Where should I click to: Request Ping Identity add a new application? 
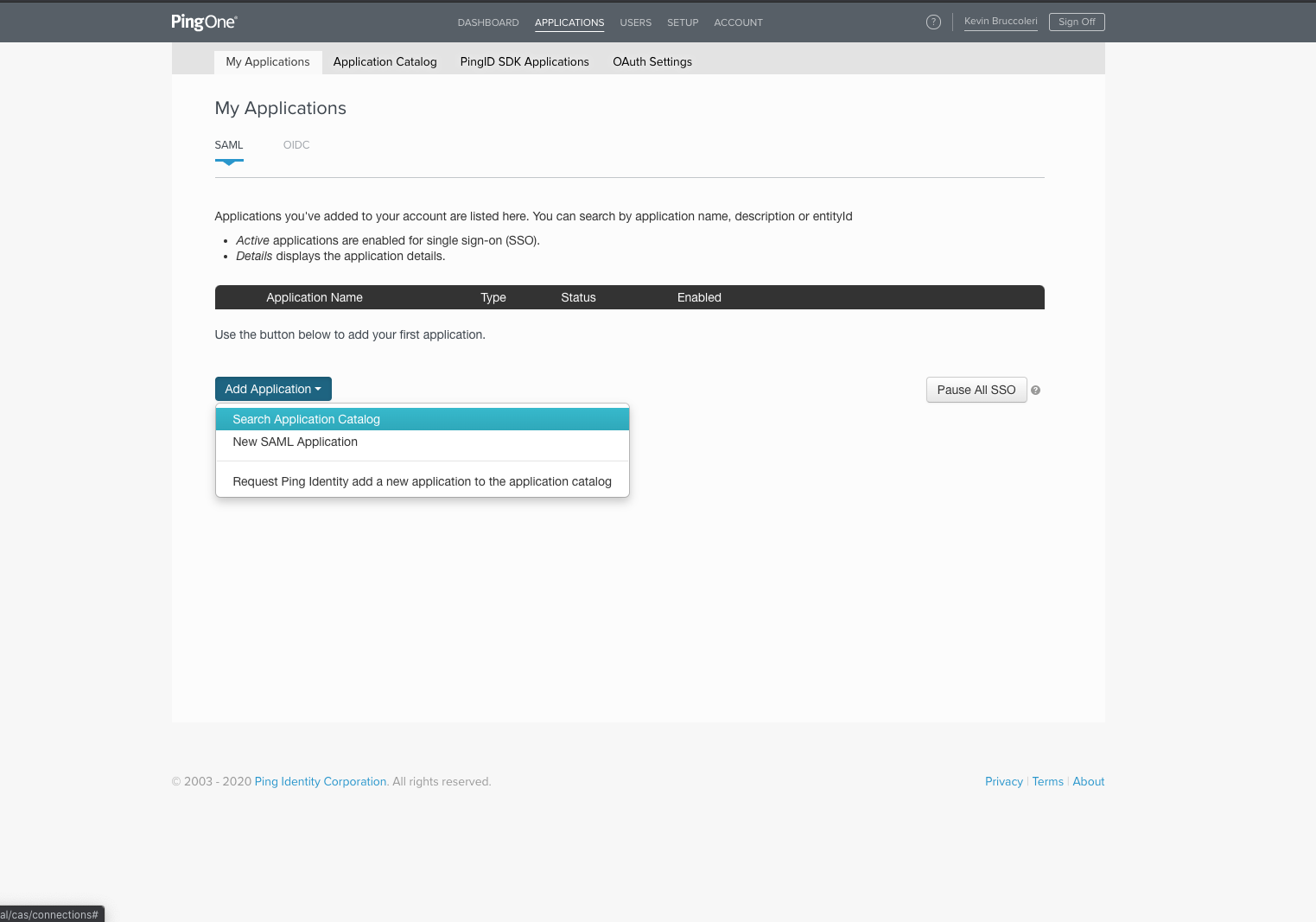pos(422,481)
